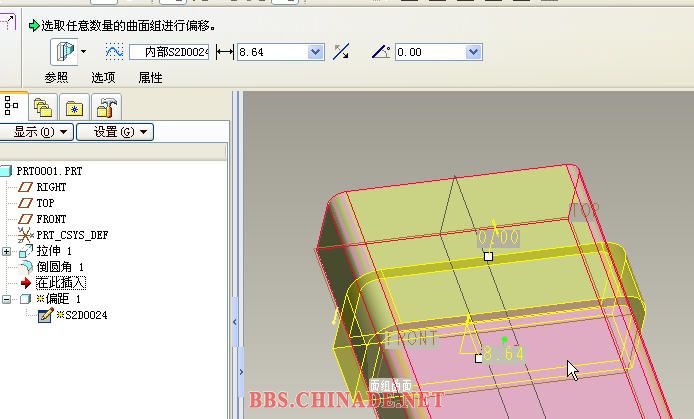
Task: Select the S2D0024 sketch in model tree
Action: (86, 315)
